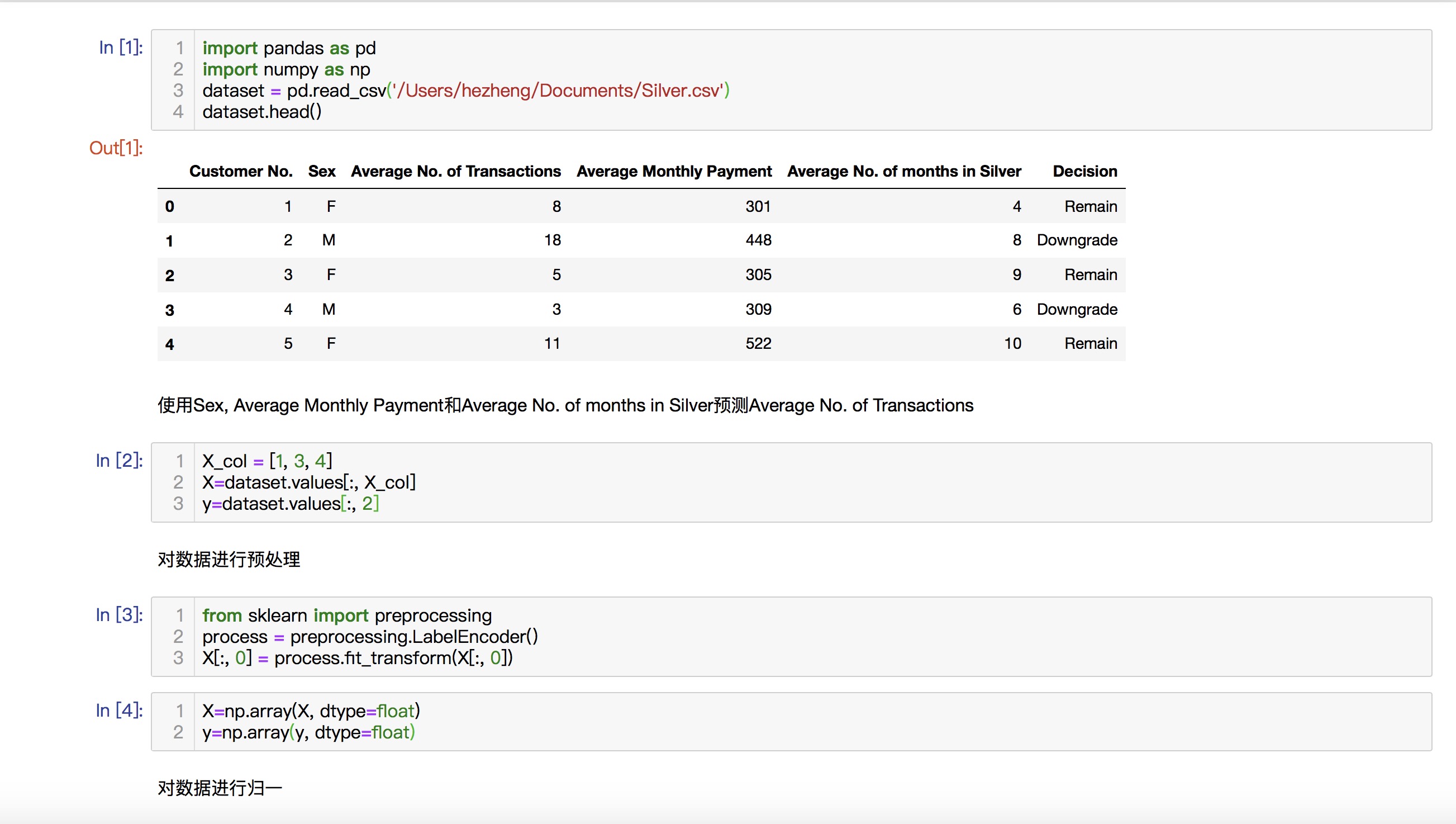This screenshot has height=824, width=1456.
Task: Click inside code cell In [2]
Action: (792, 482)
